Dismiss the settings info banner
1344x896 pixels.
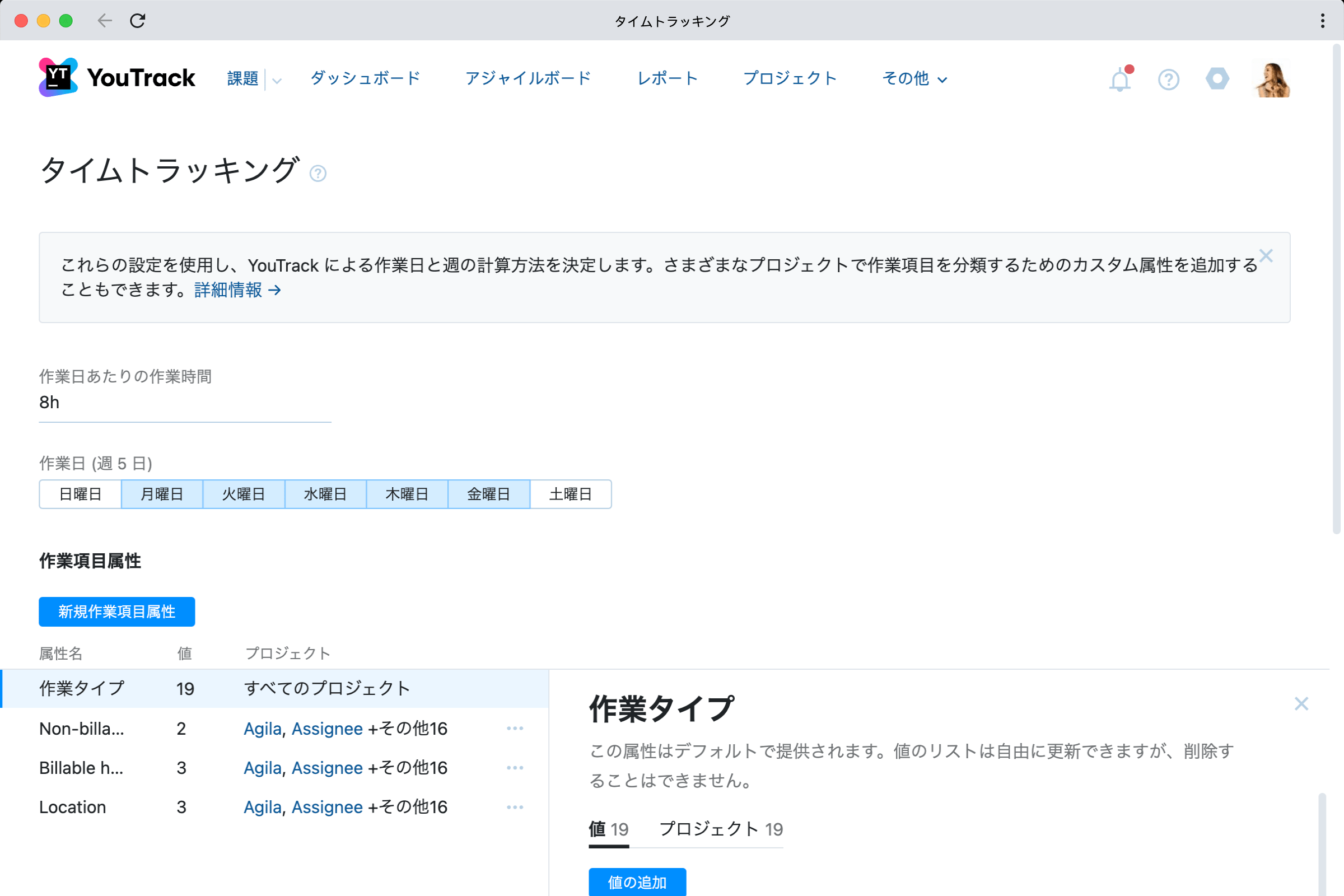1266,256
